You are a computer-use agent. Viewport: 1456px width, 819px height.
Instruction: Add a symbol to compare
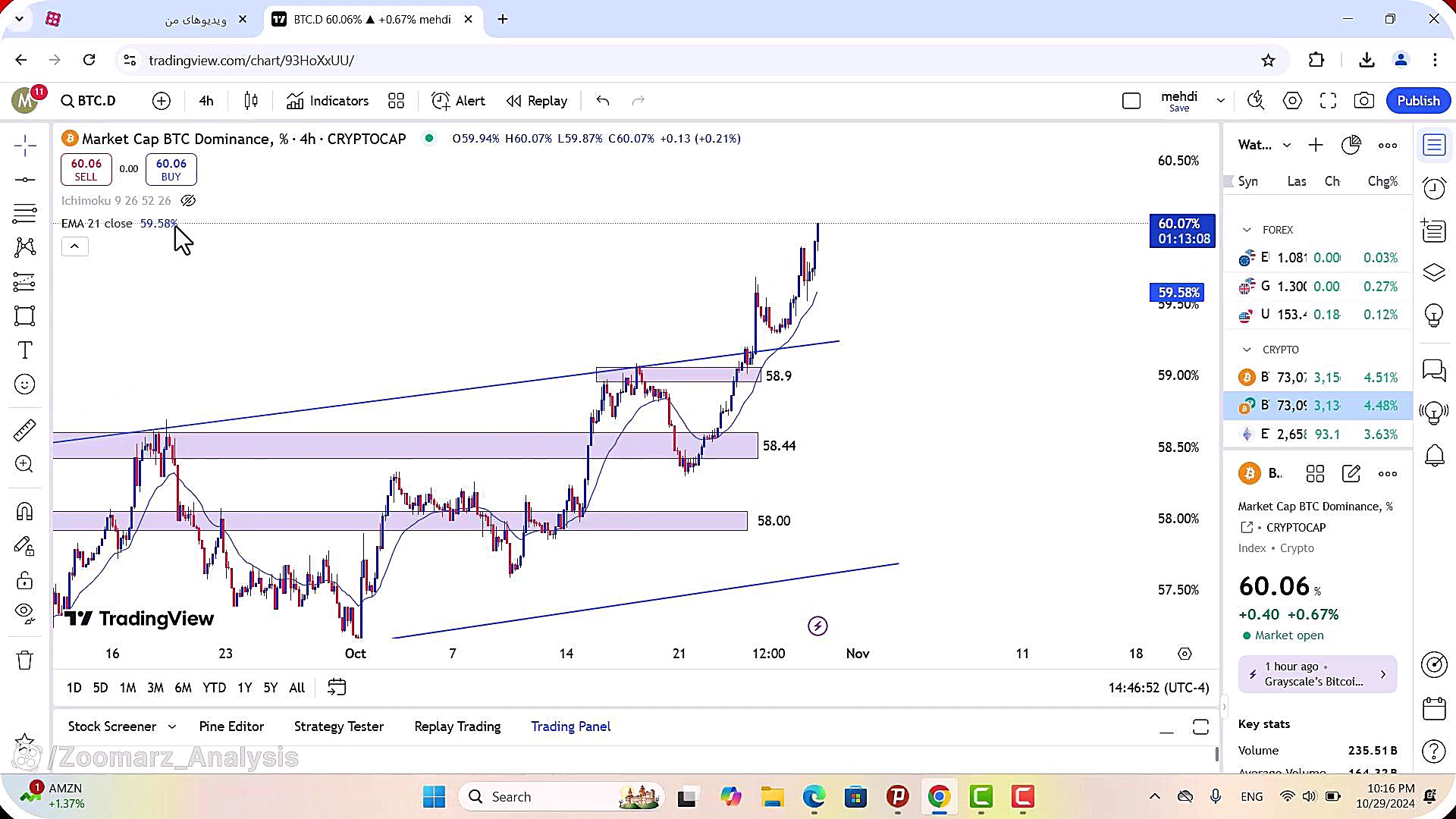coord(162,101)
